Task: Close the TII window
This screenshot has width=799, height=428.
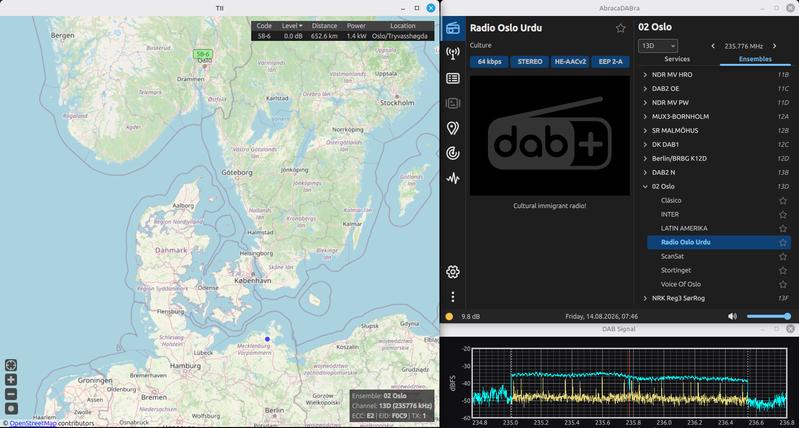Action: pyautogui.click(x=431, y=8)
